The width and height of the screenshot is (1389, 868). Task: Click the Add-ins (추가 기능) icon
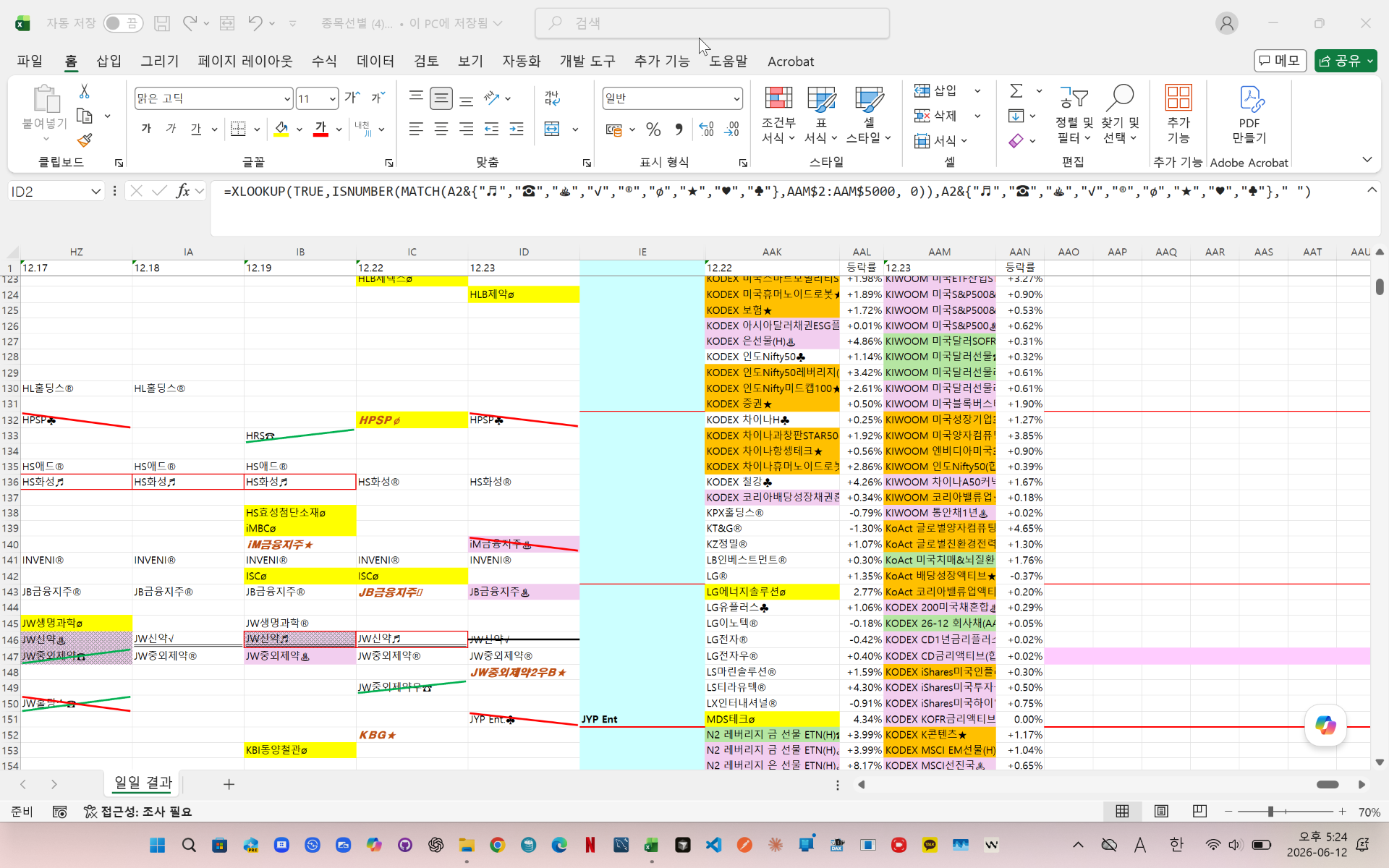pyautogui.click(x=1178, y=115)
